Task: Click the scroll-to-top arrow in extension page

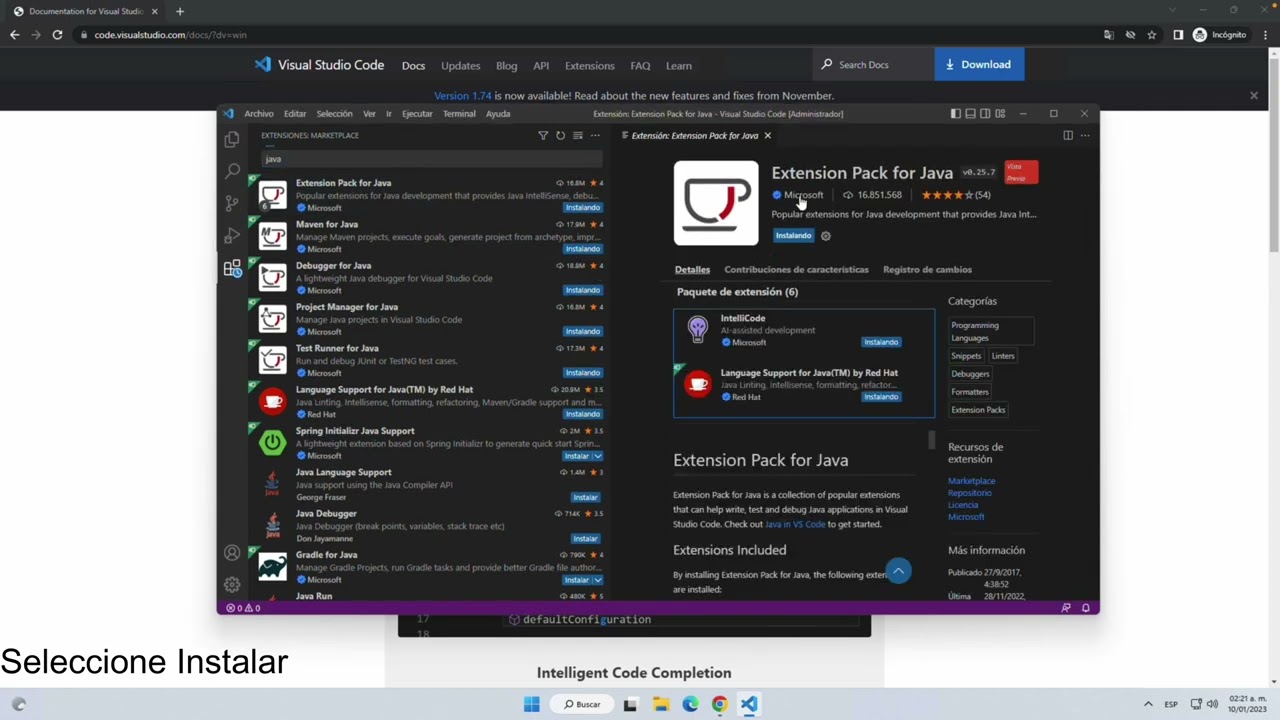Action: point(898,571)
